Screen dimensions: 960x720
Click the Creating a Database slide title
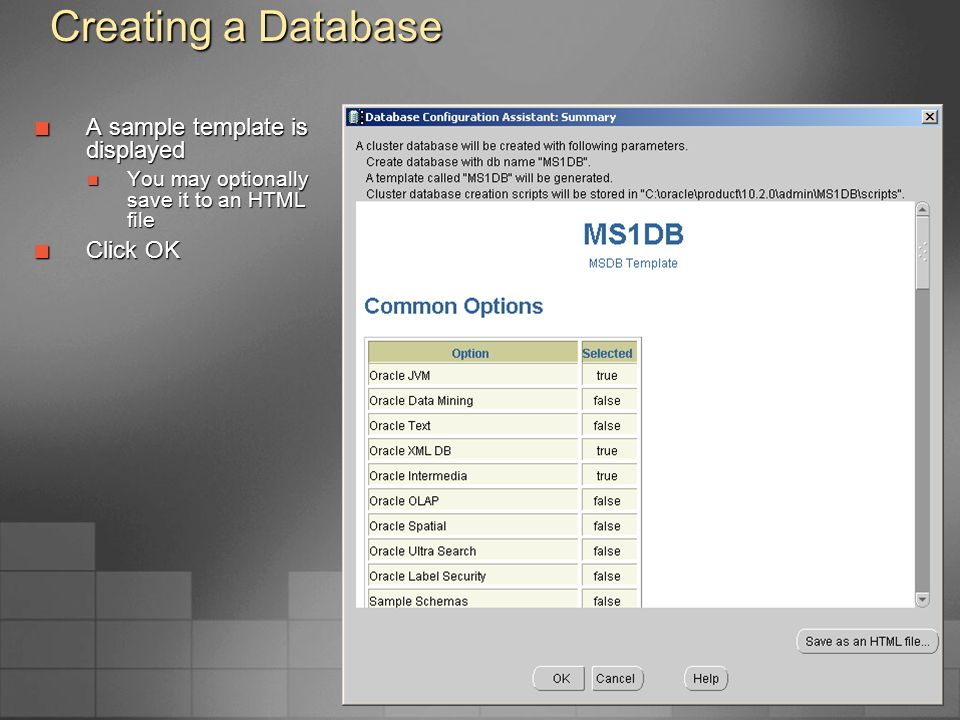pyautogui.click(x=246, y=27)
